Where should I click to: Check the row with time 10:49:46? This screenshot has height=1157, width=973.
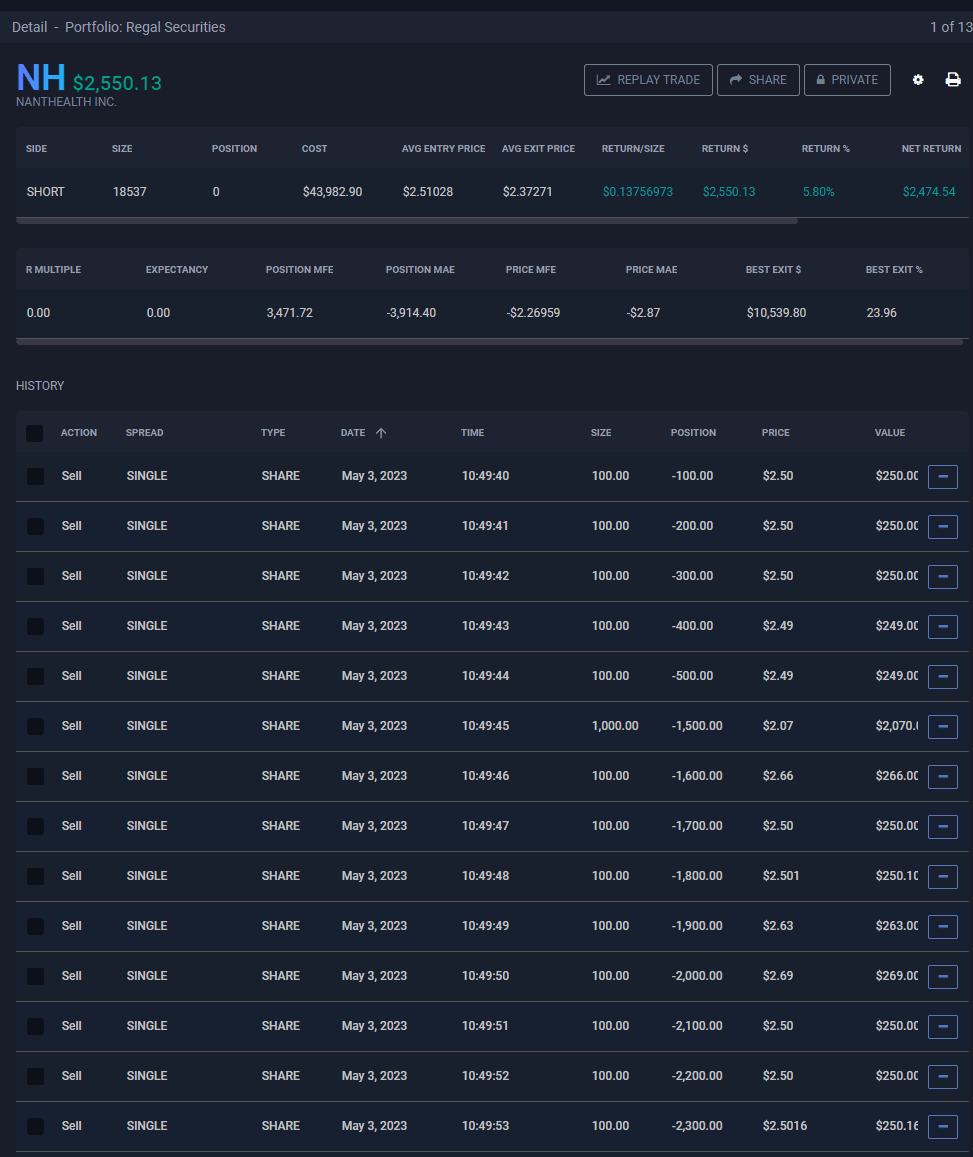point(35,776)
